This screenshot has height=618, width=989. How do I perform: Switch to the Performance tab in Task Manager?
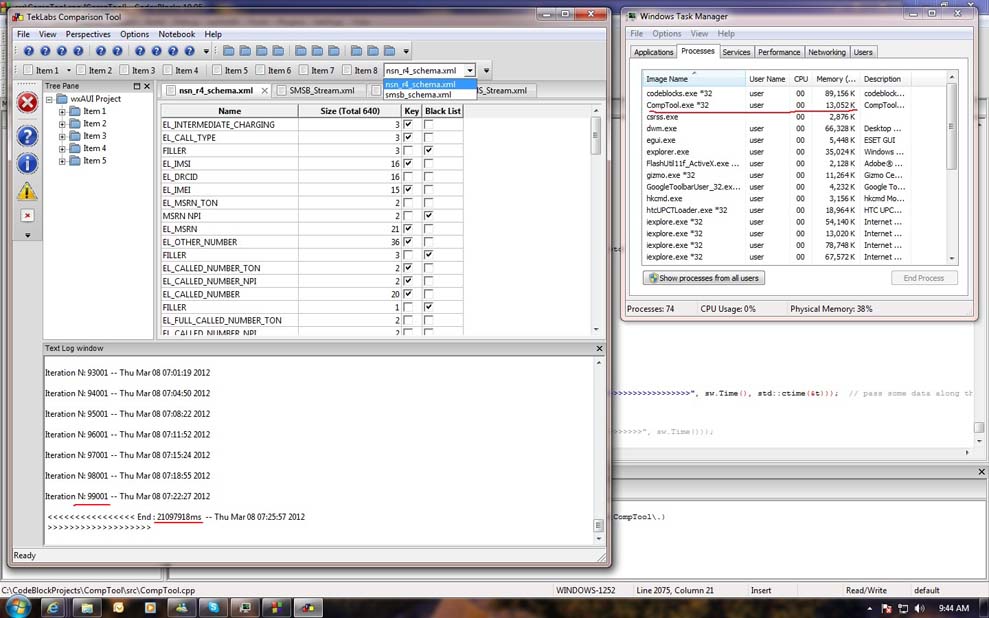pyautogui.click(x=778, y=52)
